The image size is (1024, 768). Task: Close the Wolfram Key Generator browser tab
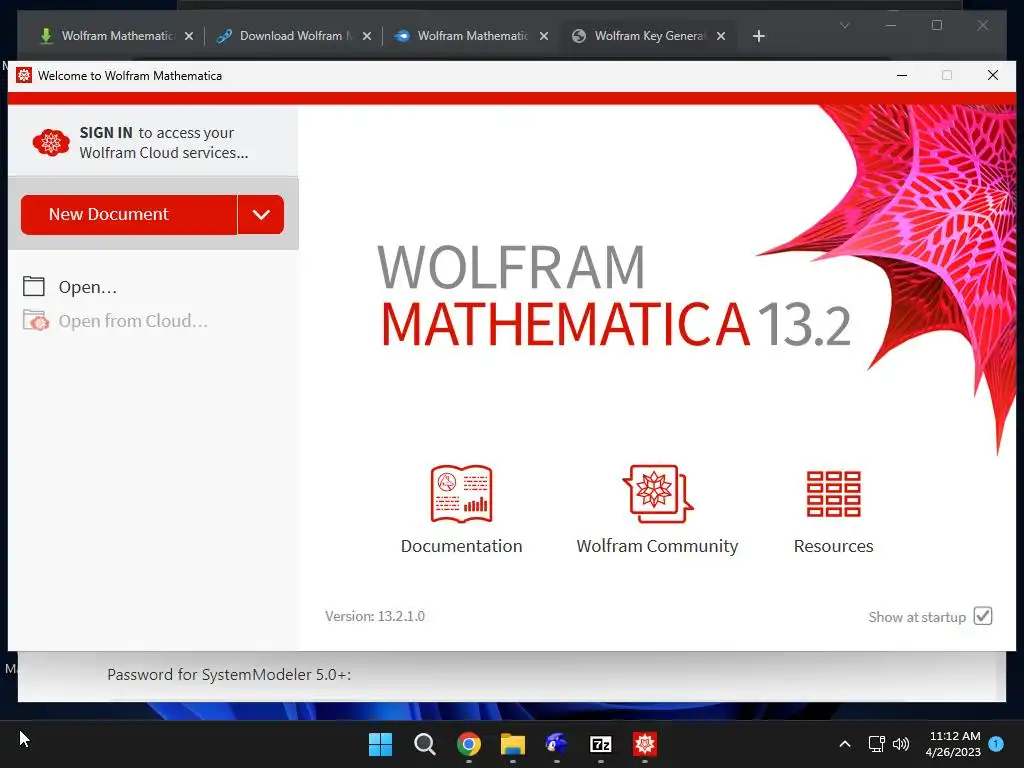721,36
